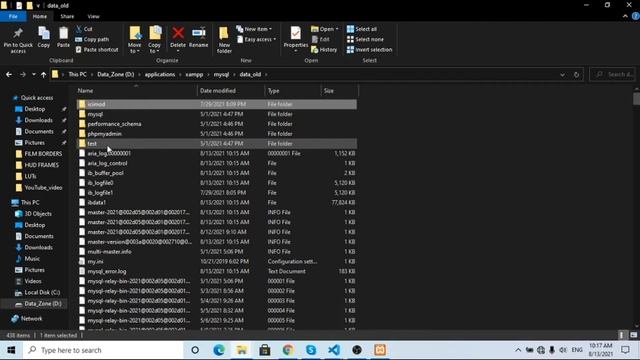Screen dimensions: 640x360
Task: Collapse the ribbon with the chevron
Action: coord(625,16)
